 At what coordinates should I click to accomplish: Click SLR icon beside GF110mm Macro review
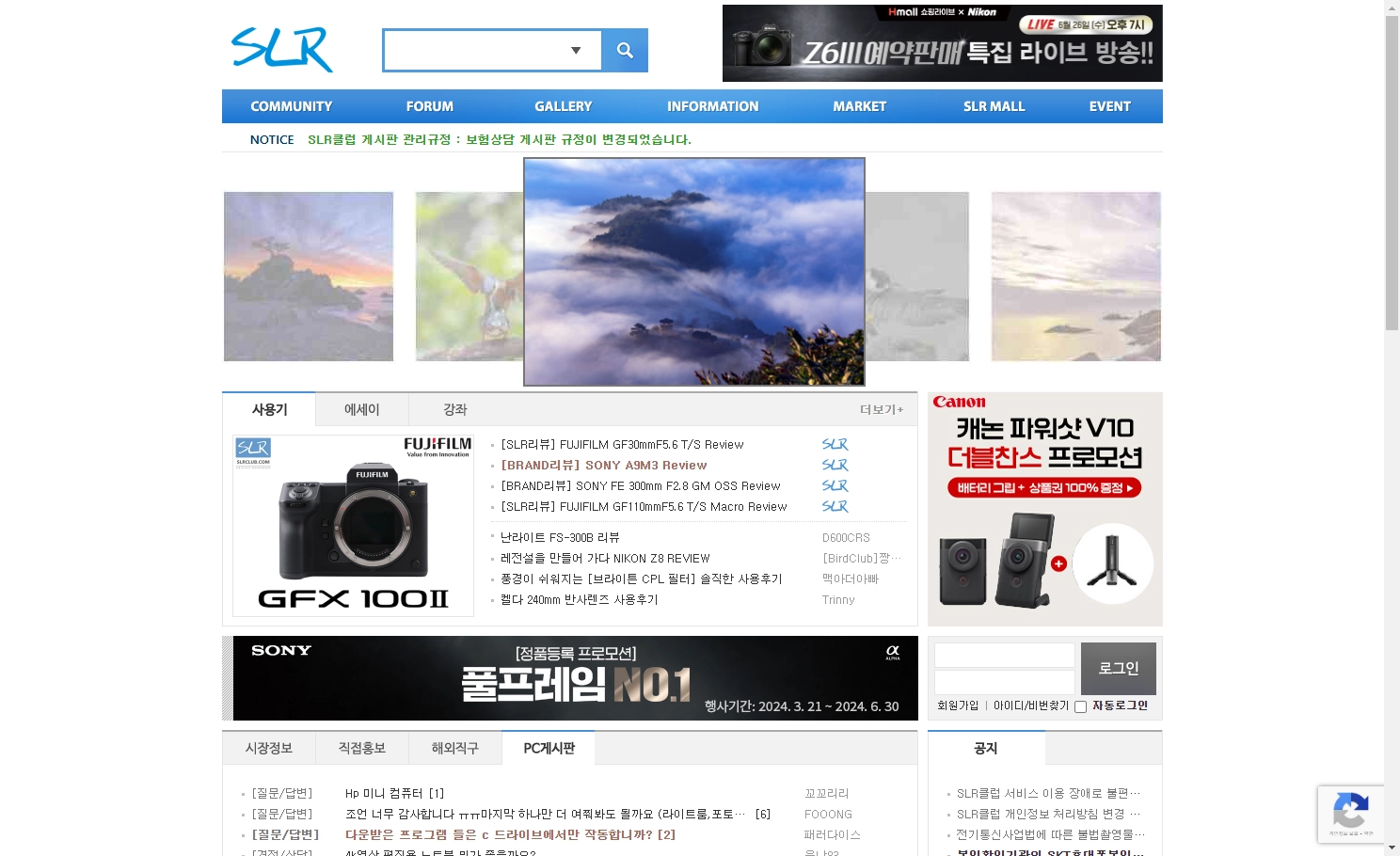[x=835, y=507]
